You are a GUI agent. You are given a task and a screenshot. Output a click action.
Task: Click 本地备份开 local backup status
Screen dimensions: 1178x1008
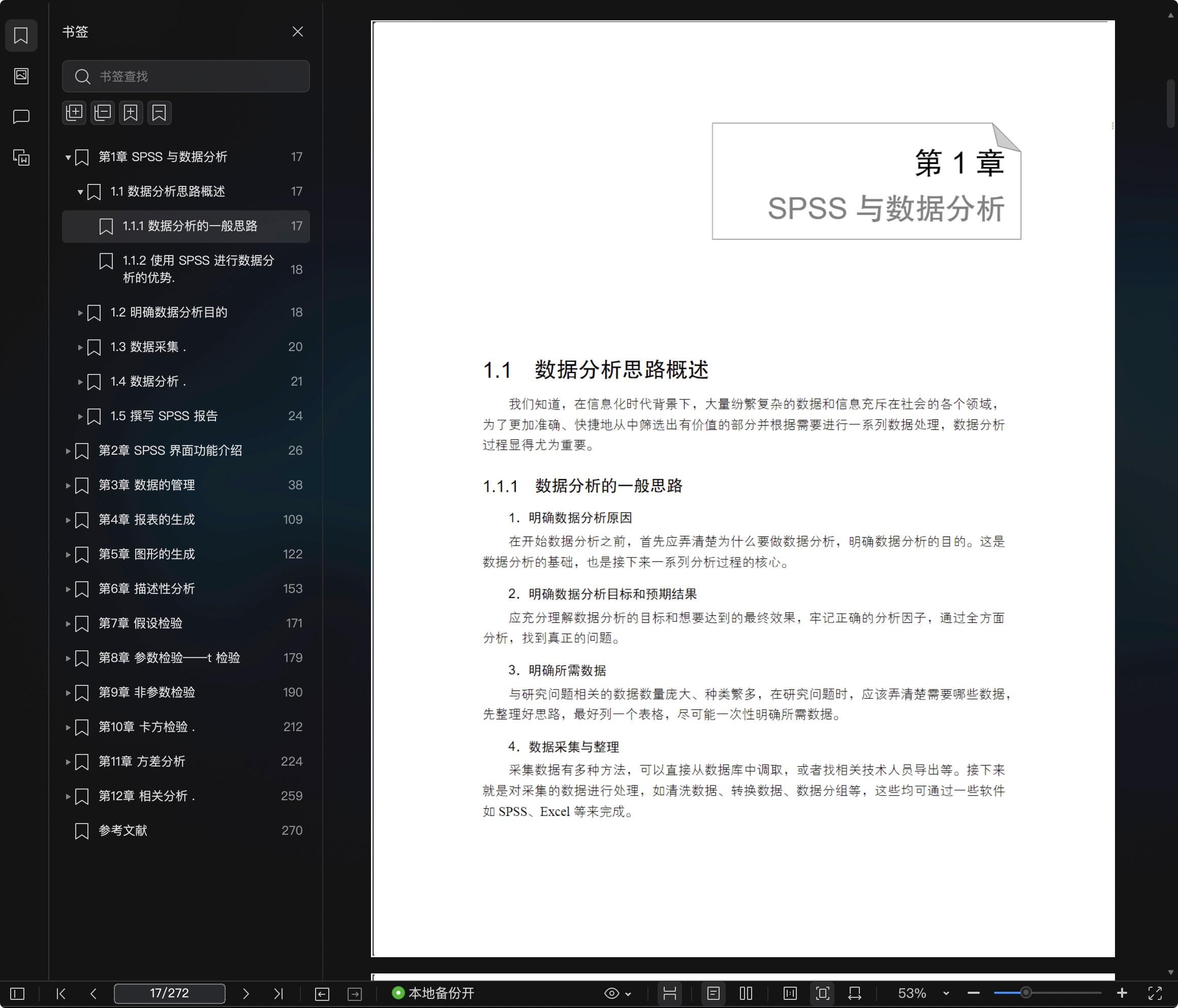coord(433,993)
